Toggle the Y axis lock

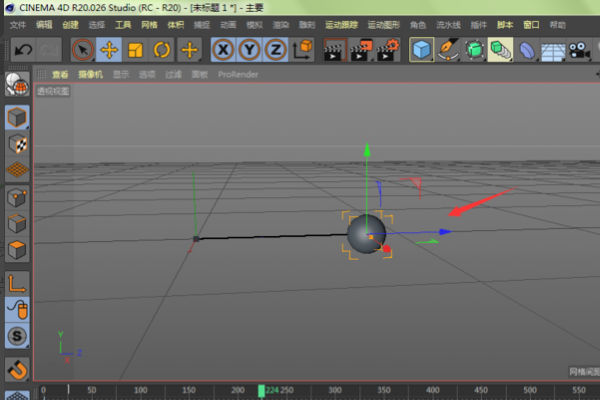point(249,49)
